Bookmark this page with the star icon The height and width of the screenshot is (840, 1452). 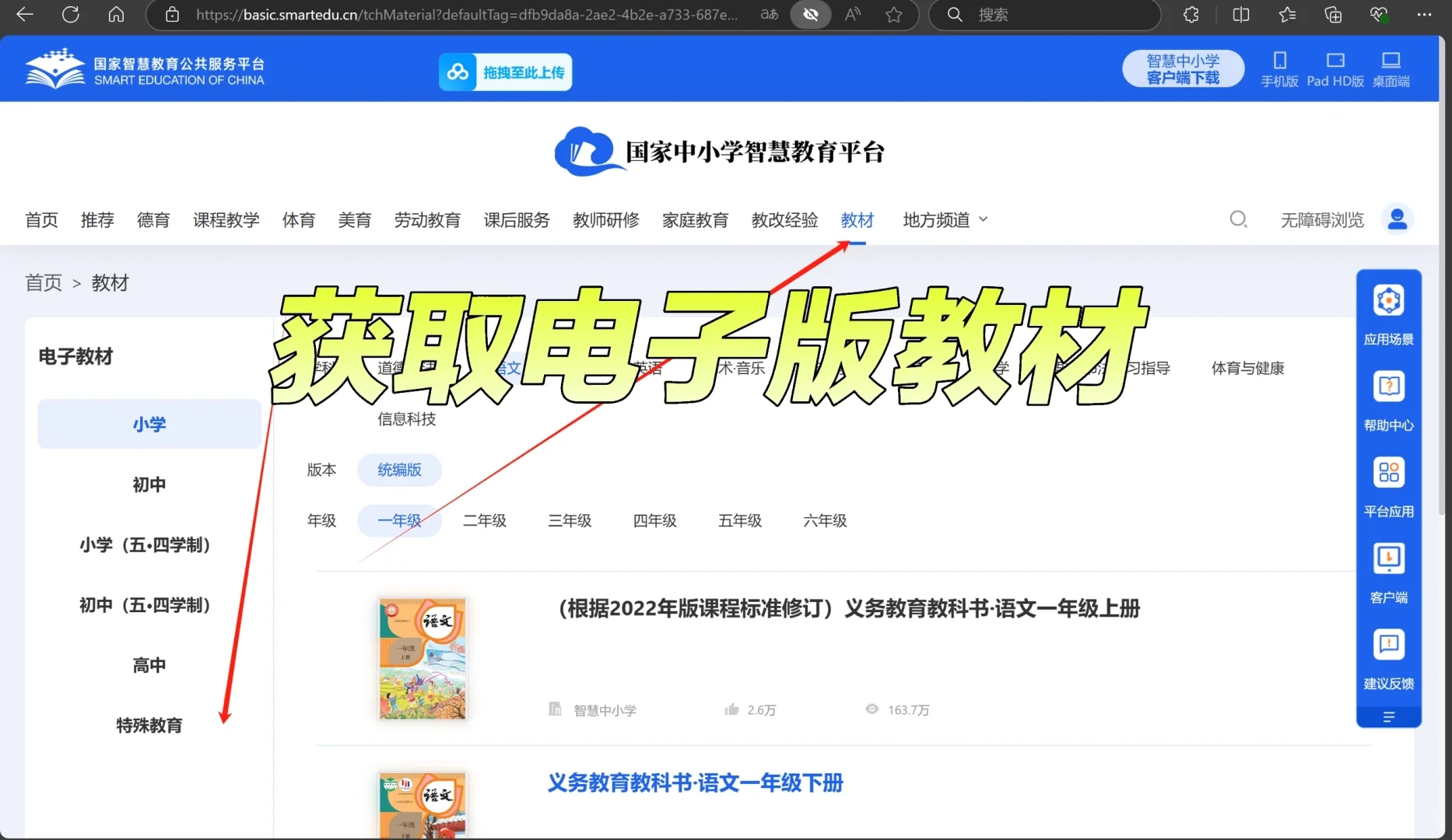[x=894, y=14]
